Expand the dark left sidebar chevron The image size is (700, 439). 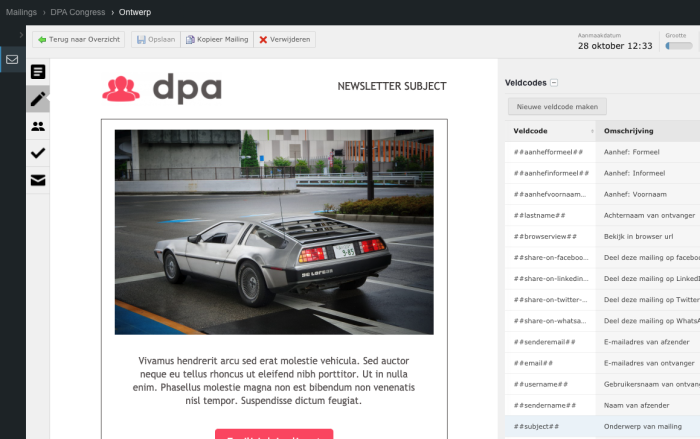(x=21, y=35)
